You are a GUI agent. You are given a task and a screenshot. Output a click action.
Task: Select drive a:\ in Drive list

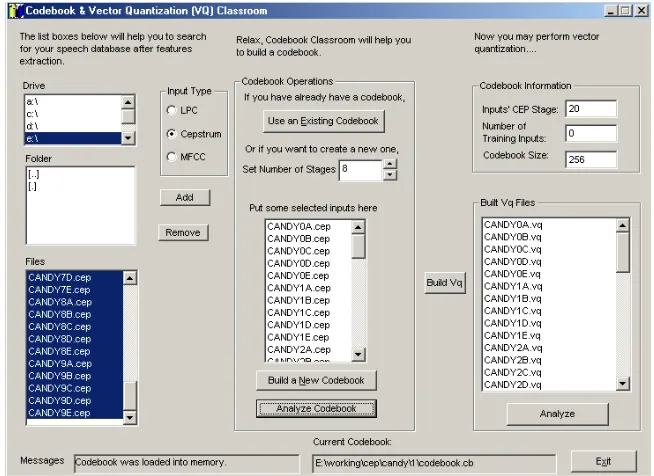tap(73, 101)
